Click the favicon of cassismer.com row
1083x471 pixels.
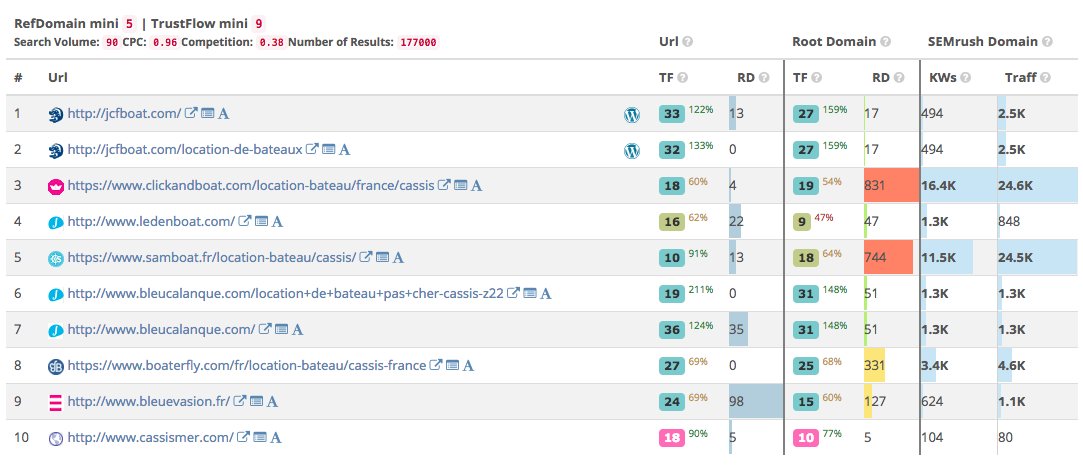(56, 437)
